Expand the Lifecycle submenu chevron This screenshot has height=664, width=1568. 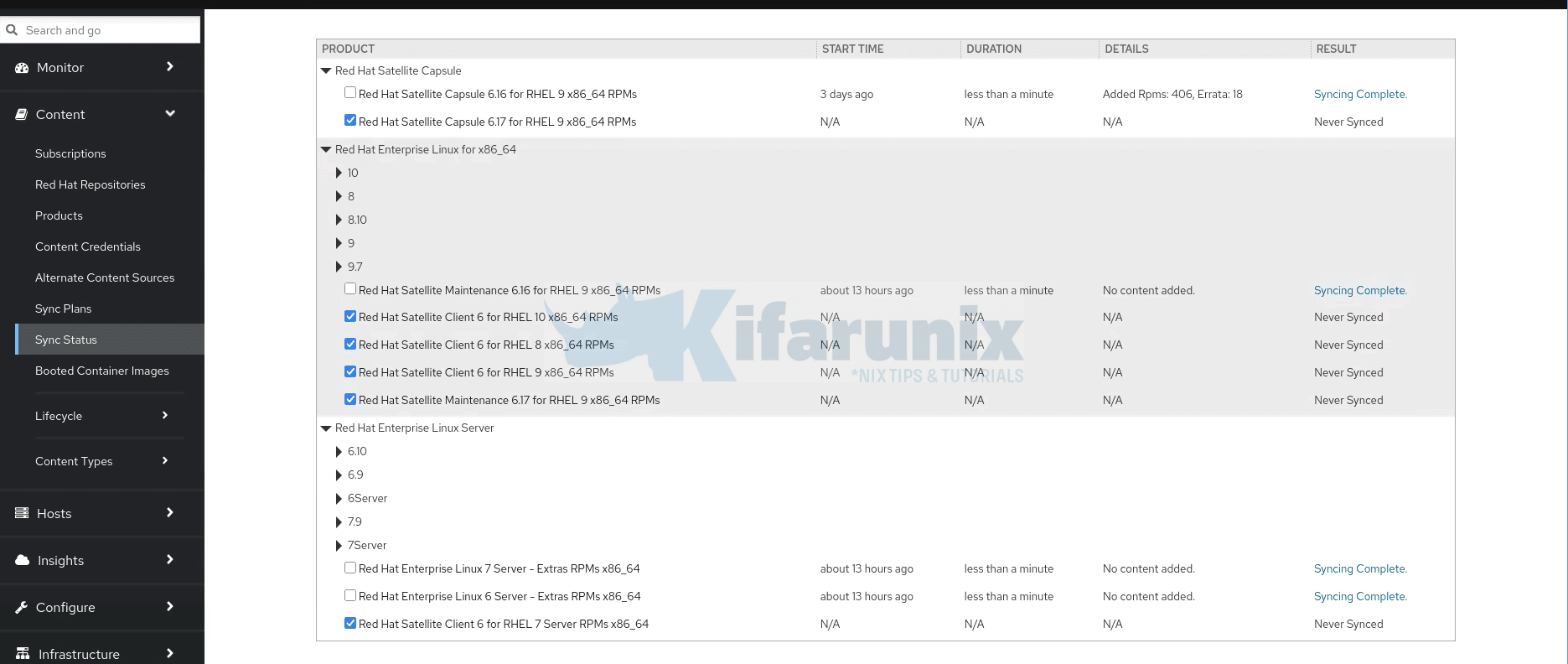pos(165,415)
